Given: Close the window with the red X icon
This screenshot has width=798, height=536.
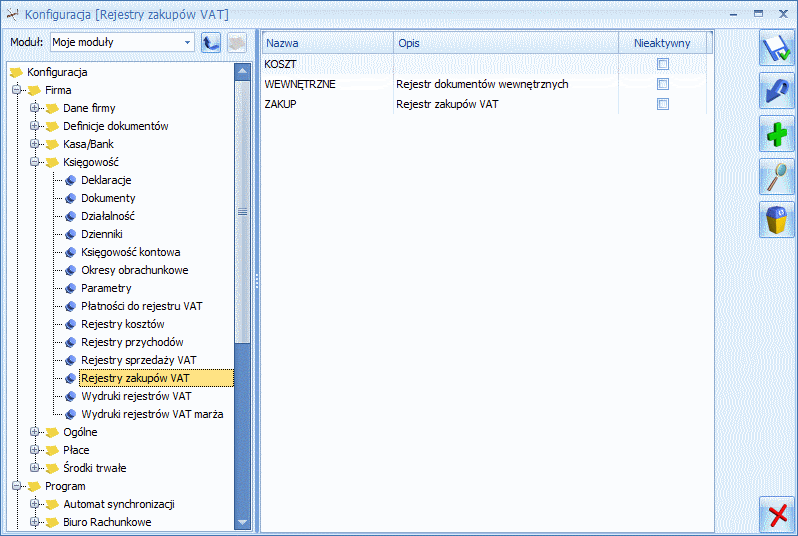Looking at the screenshot, I should coord(777,515).
